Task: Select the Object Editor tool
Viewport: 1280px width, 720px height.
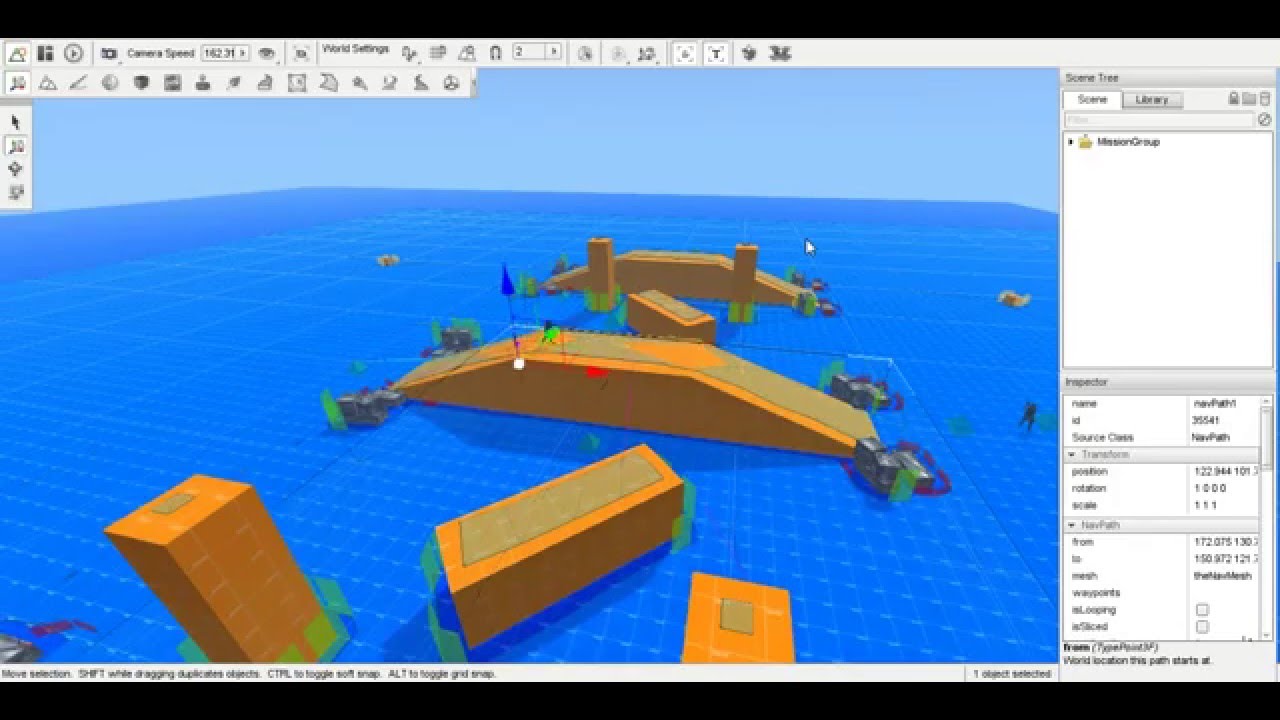Action: pos(17,83)
